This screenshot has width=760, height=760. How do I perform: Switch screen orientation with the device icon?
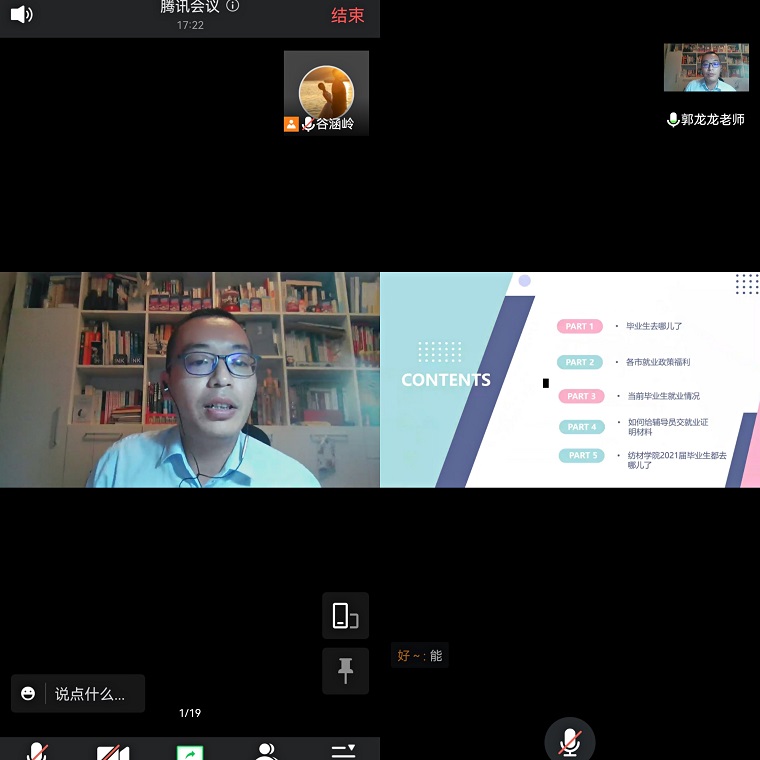click(345, 616)
